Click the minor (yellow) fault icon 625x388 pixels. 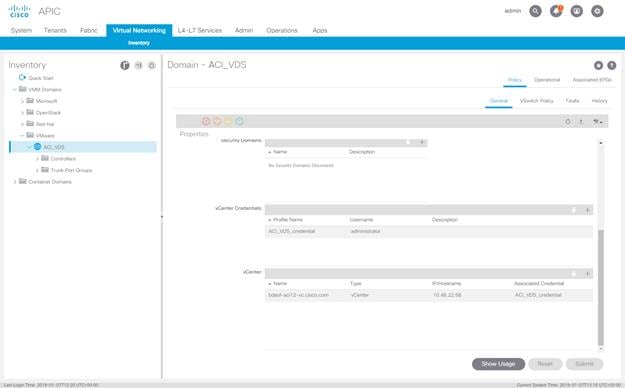(x=228, y=122)
